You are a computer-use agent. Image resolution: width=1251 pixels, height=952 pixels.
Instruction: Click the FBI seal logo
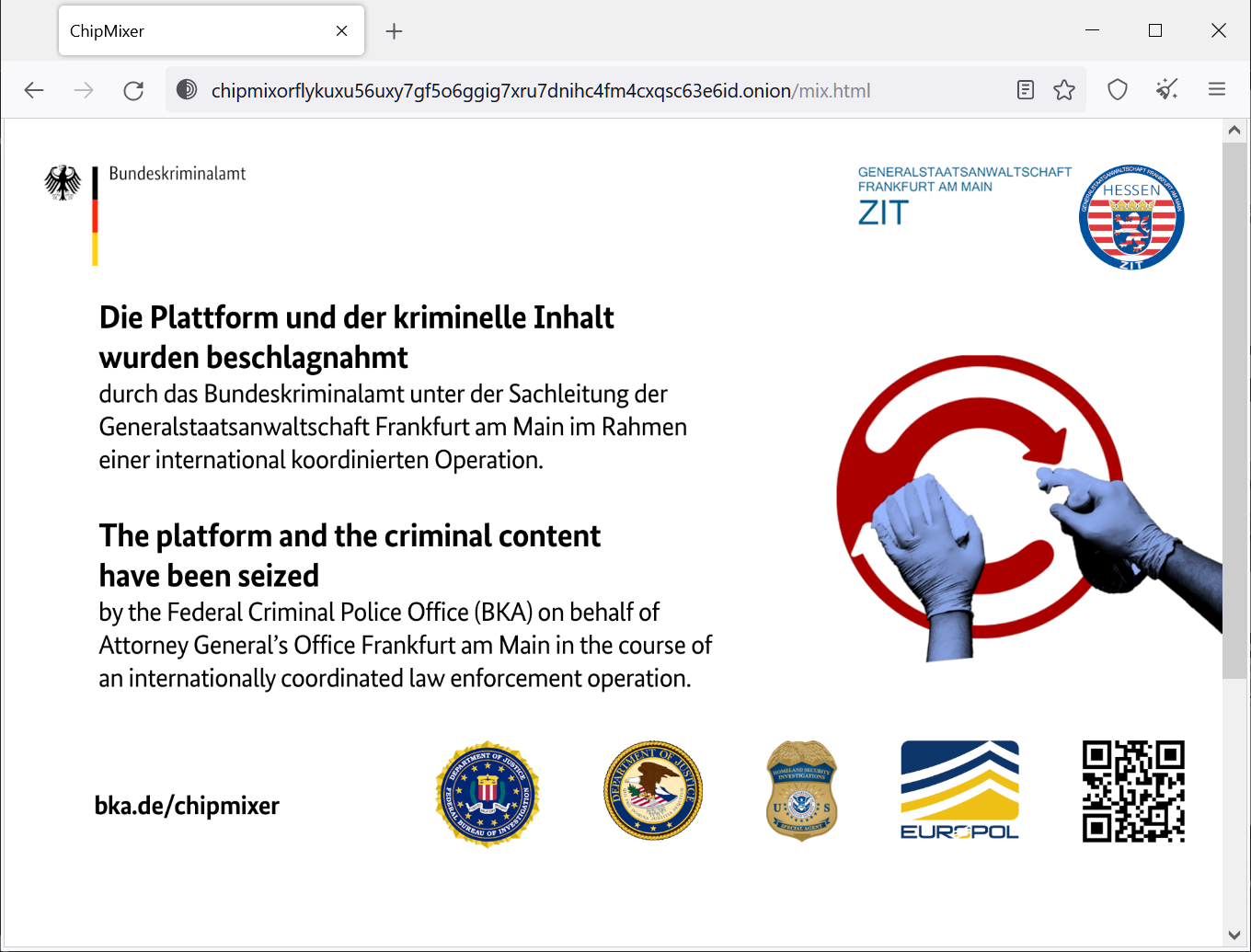click(x=488, y=794)
